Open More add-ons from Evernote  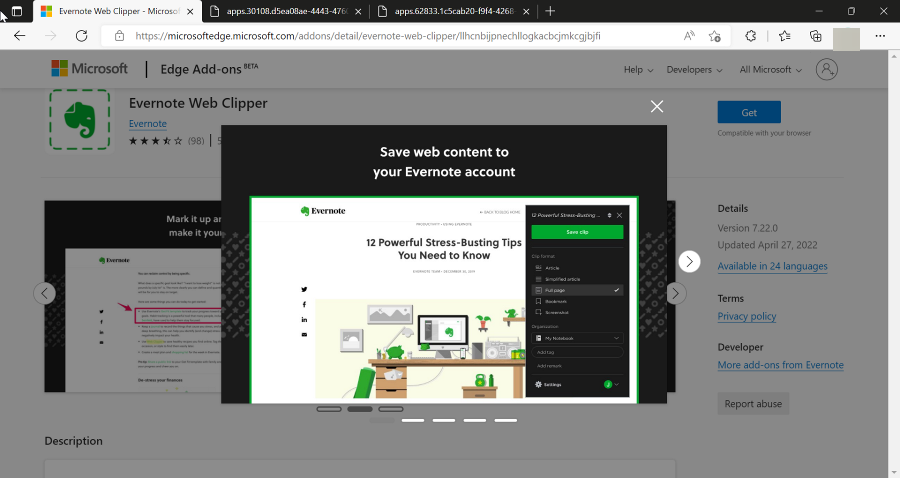pyautogui.click(x=781, y=365)
